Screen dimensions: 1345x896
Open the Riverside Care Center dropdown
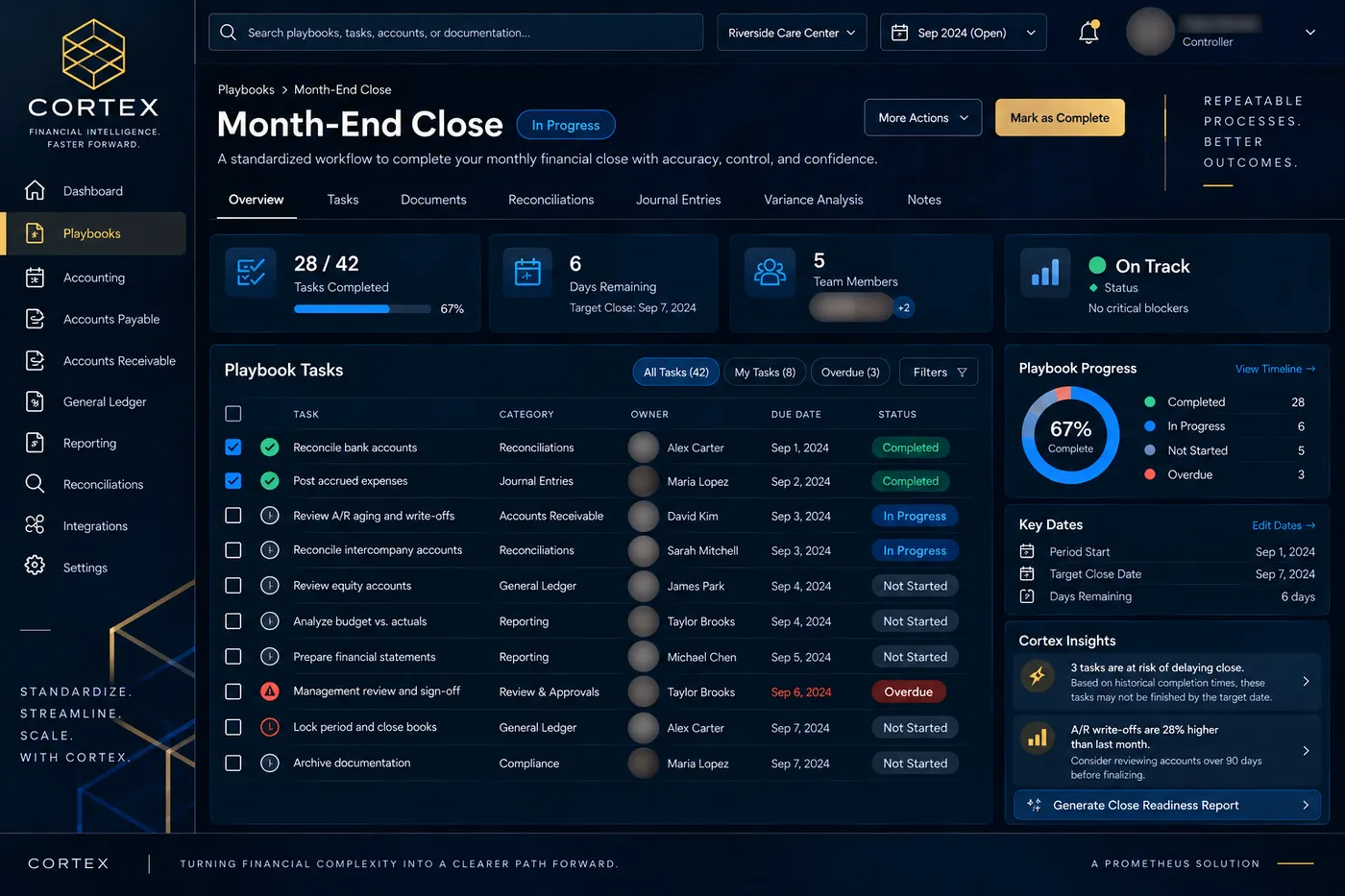pyautogui.click(x=792, y=33)
